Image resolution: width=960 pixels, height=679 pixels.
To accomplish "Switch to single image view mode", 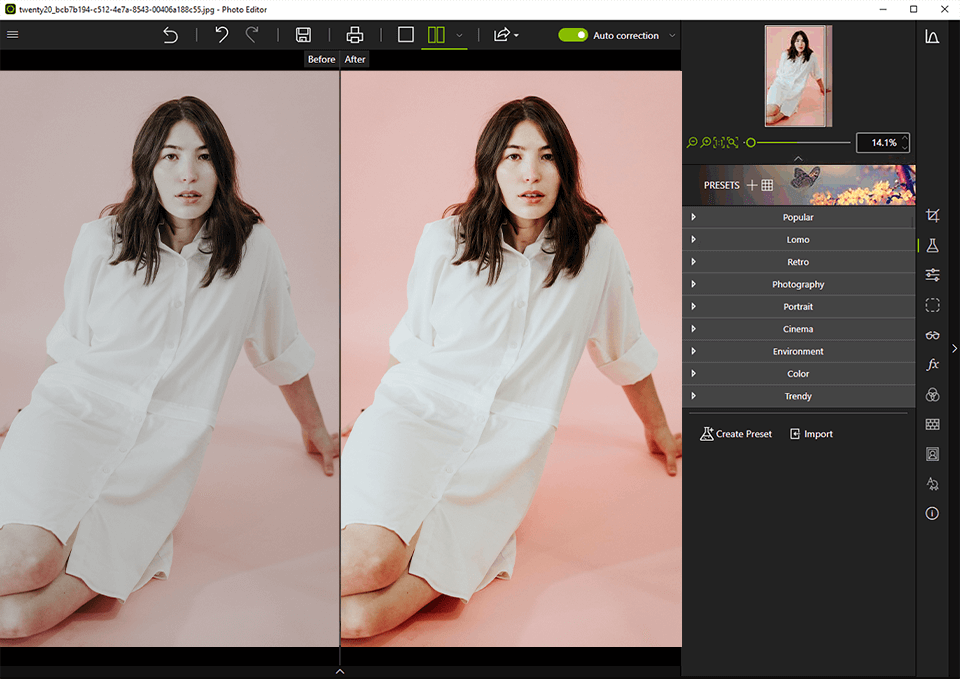I will tap(405, 35).
